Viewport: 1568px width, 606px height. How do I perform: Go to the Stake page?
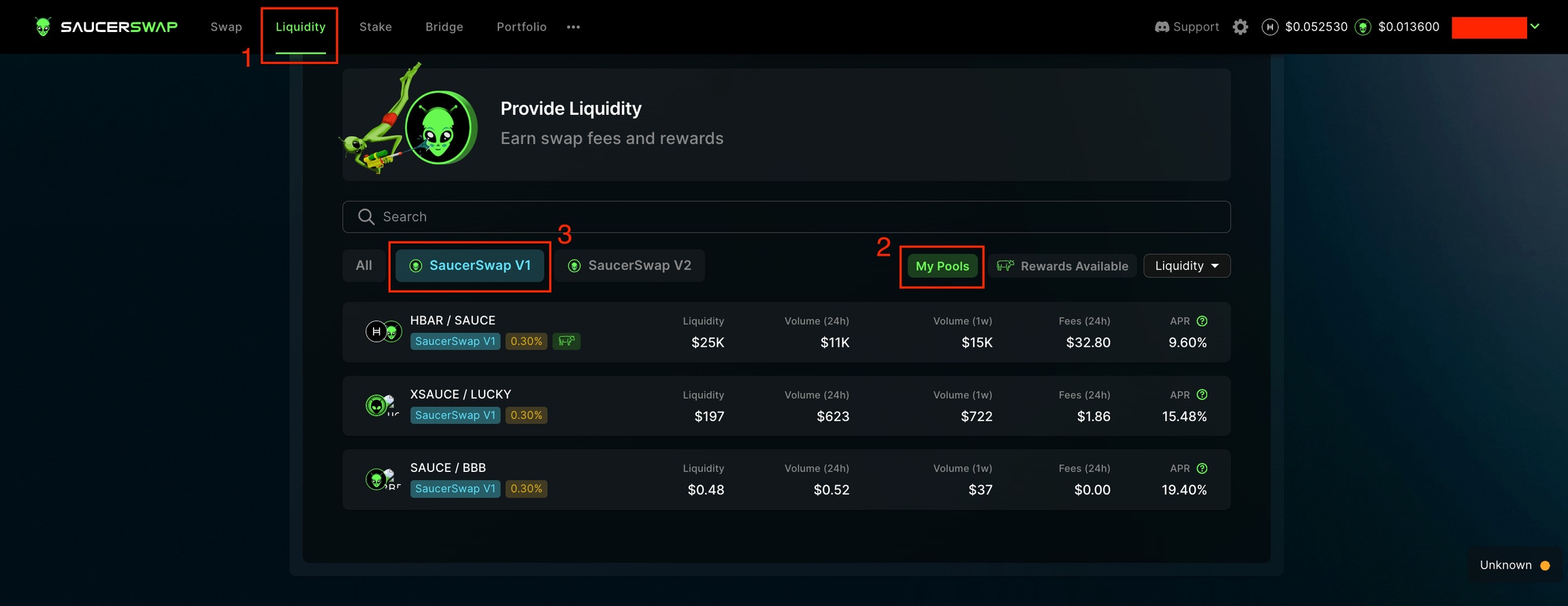(x=375, y=27)
